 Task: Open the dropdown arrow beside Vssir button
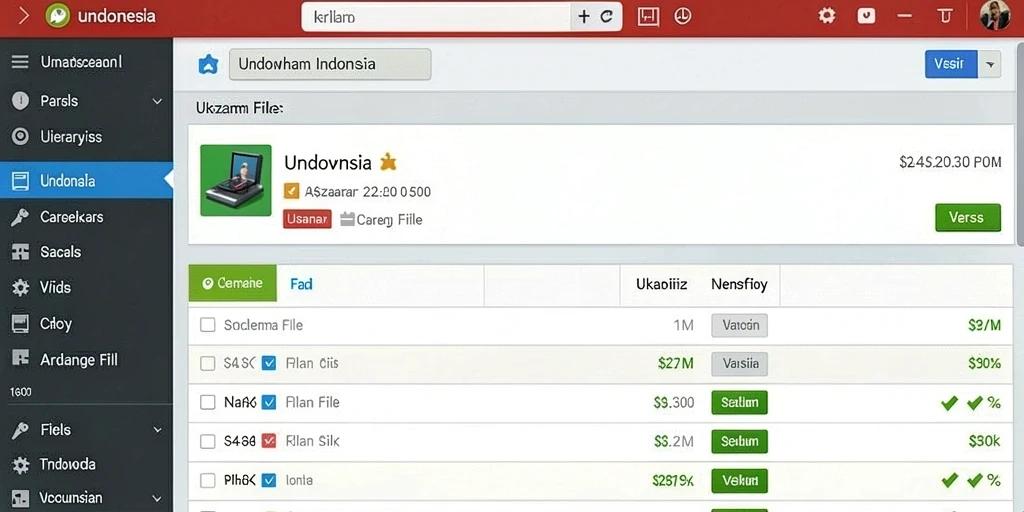coord(989,65)
